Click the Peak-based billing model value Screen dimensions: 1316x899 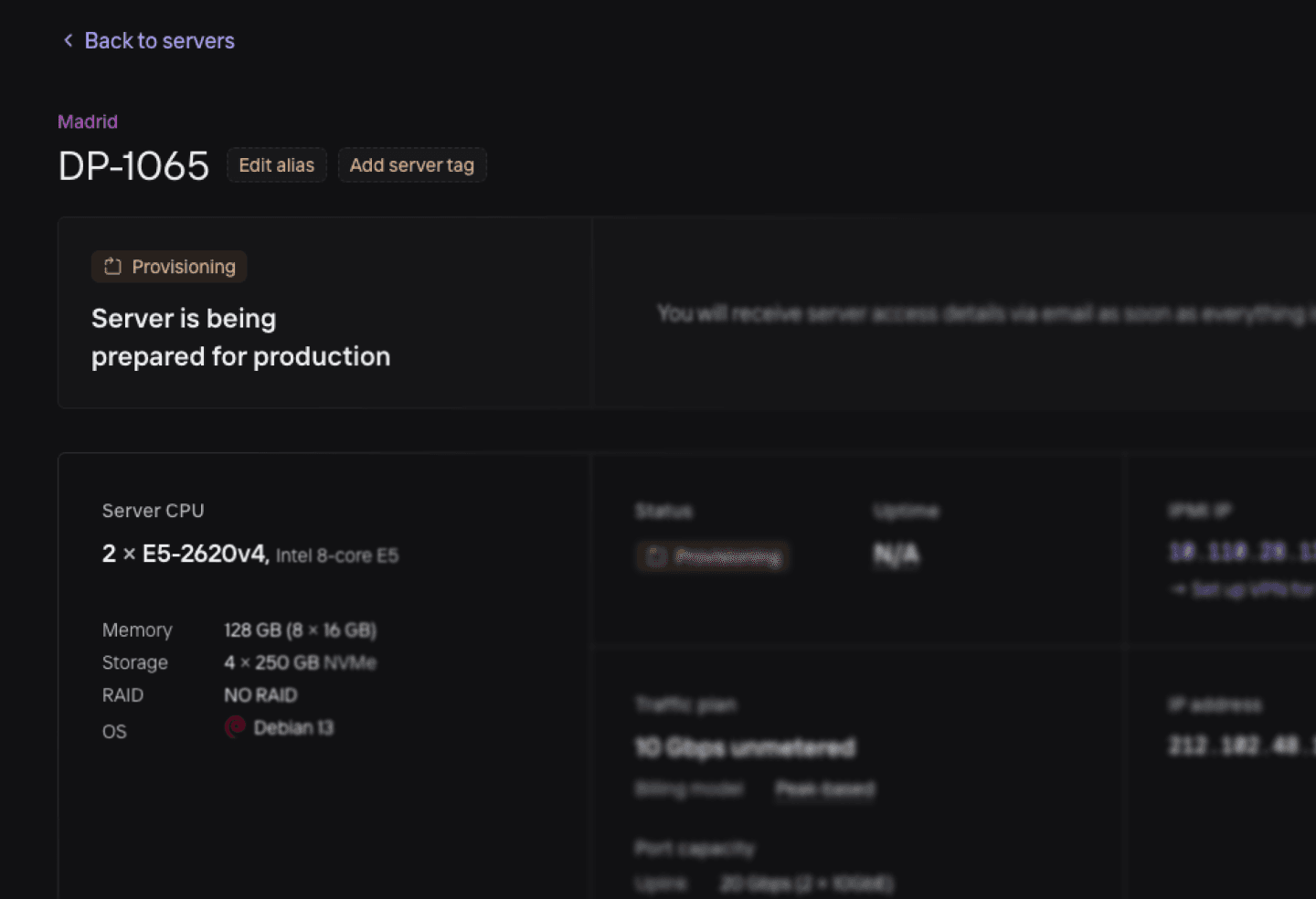pyautogui.click(x=824, y=789)
